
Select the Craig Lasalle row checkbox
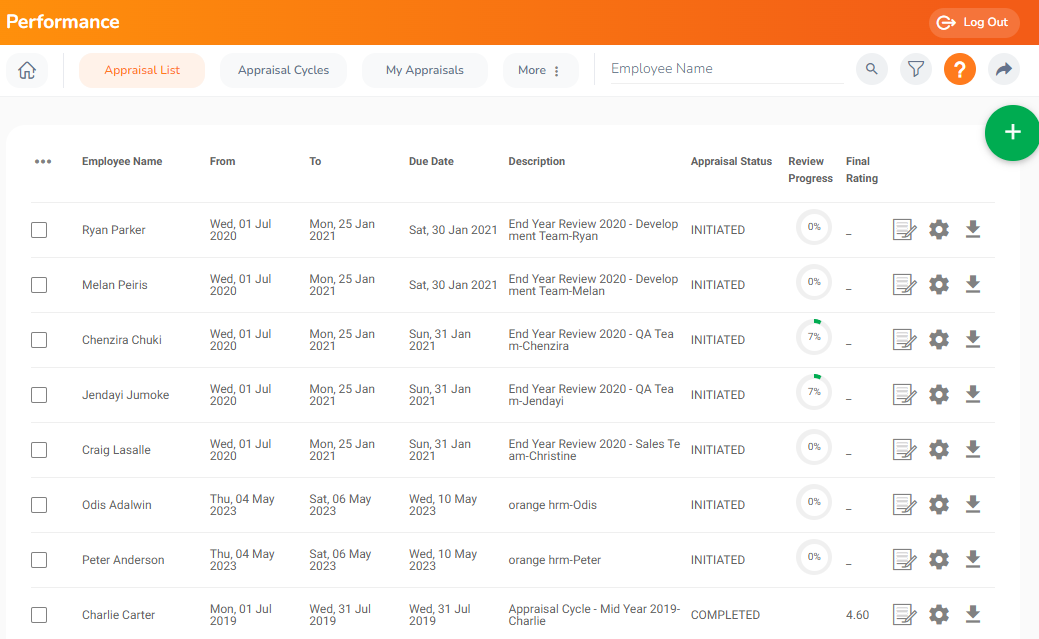tap(39, 450)
